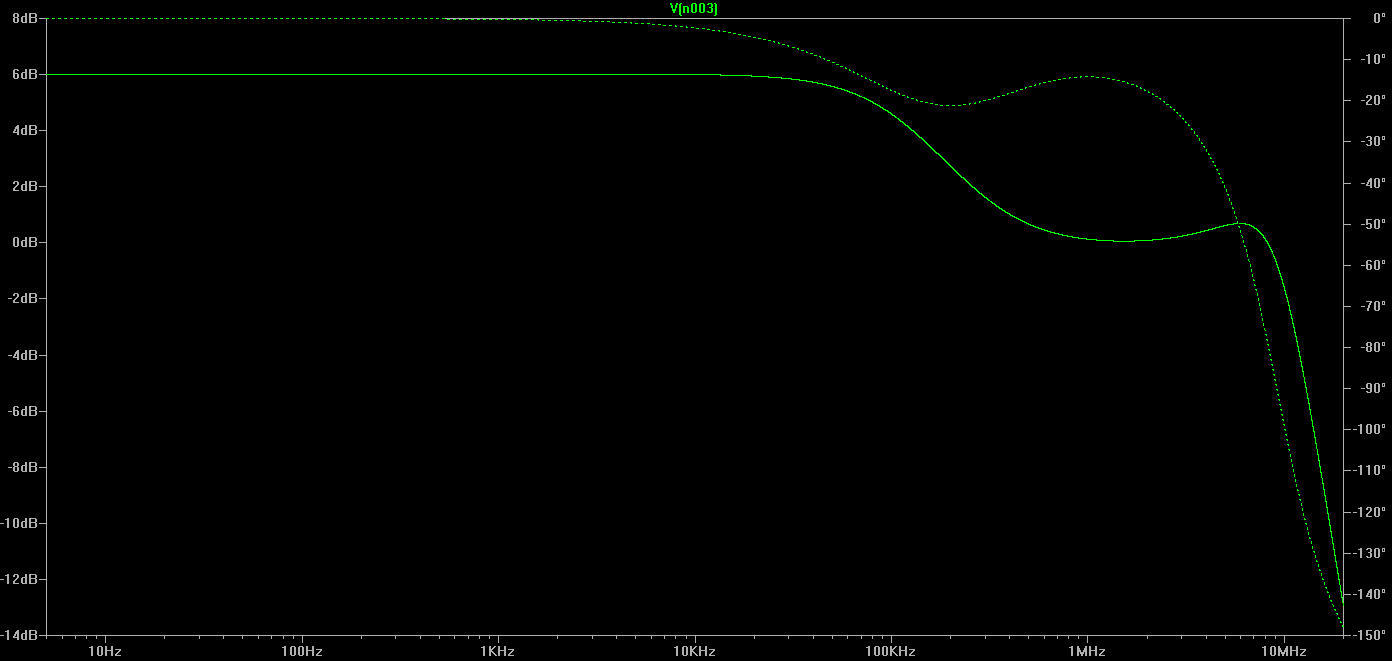Click the 100Hz frequency axis label
The width and height of the screenshot is (1392, 661).
[301, 651]
